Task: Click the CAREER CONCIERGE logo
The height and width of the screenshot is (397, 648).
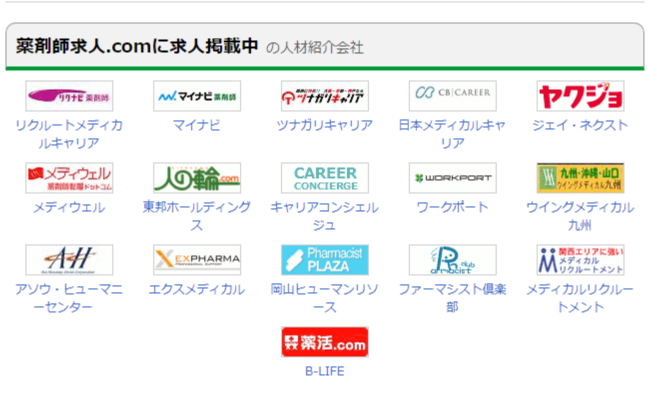Action: point(325,178)
